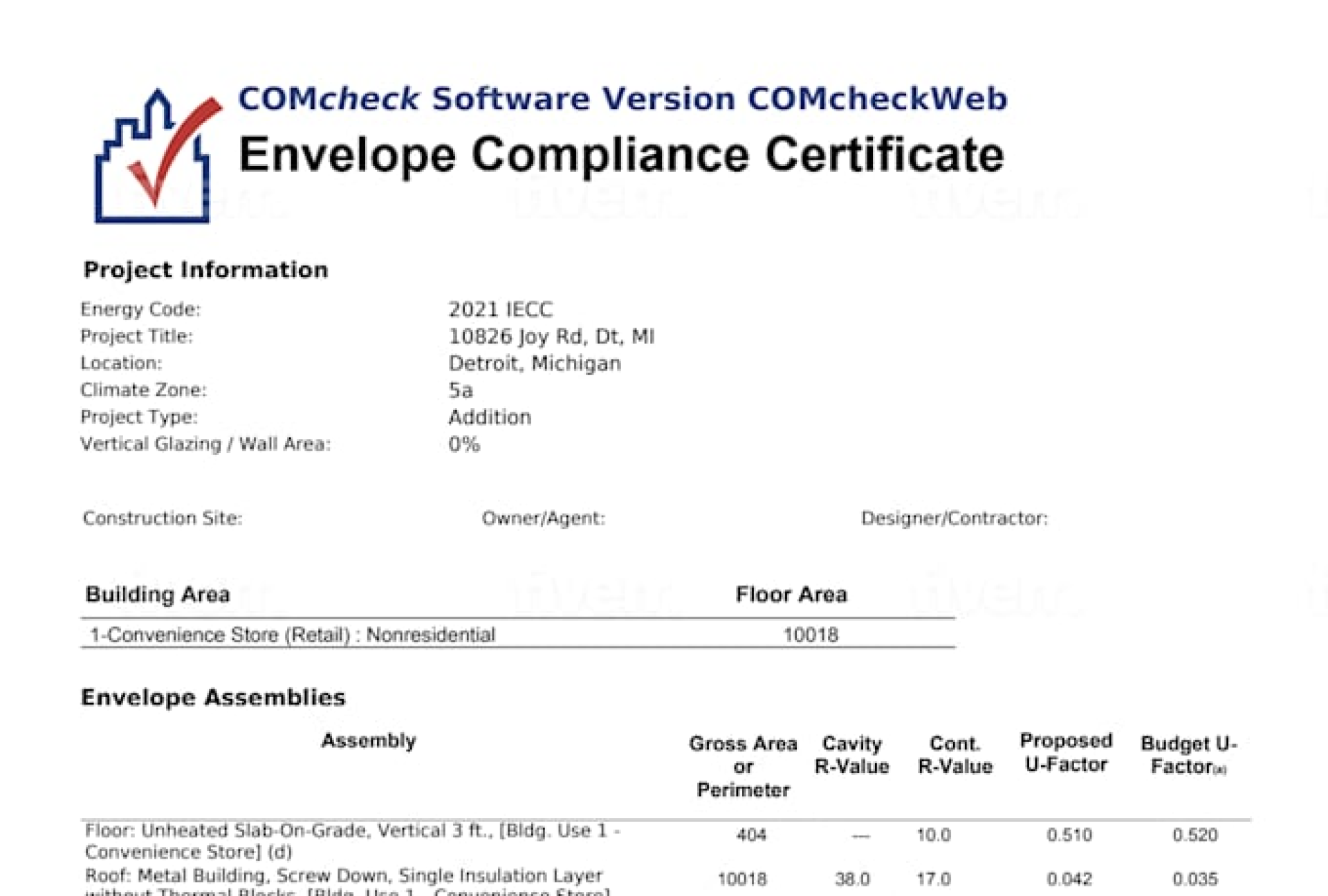Click the climate zone value 5a
This screenshot has width=1328, height=896.
click(x=461, y=390)
